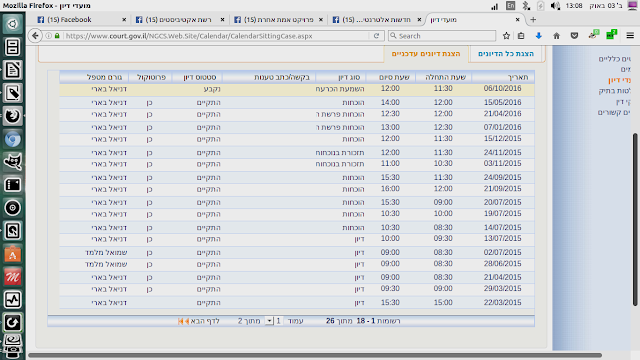Sort by the תאריך column header
The image size is (640, 360).
518,77
